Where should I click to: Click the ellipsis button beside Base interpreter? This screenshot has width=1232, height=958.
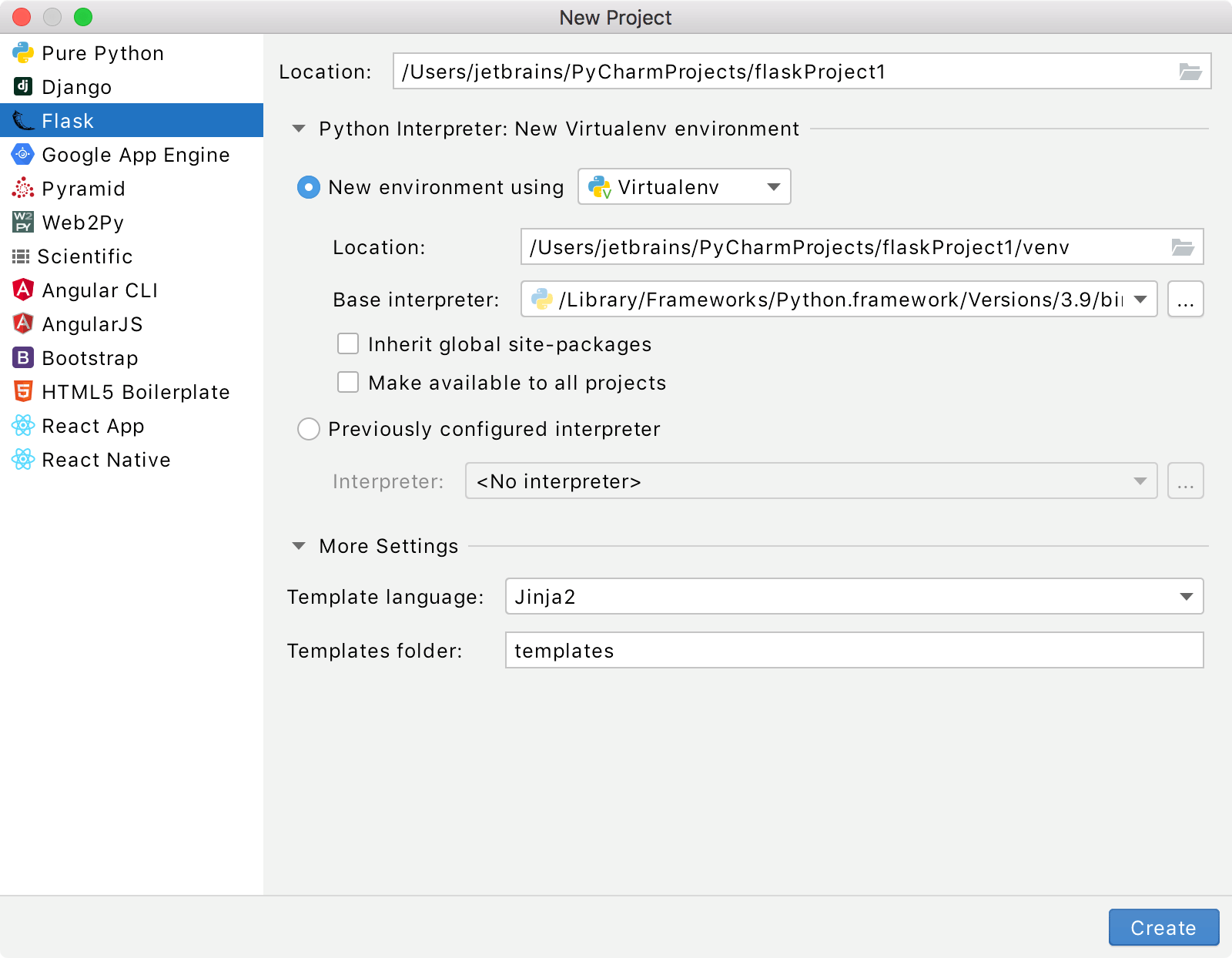tap(1185, 300)
